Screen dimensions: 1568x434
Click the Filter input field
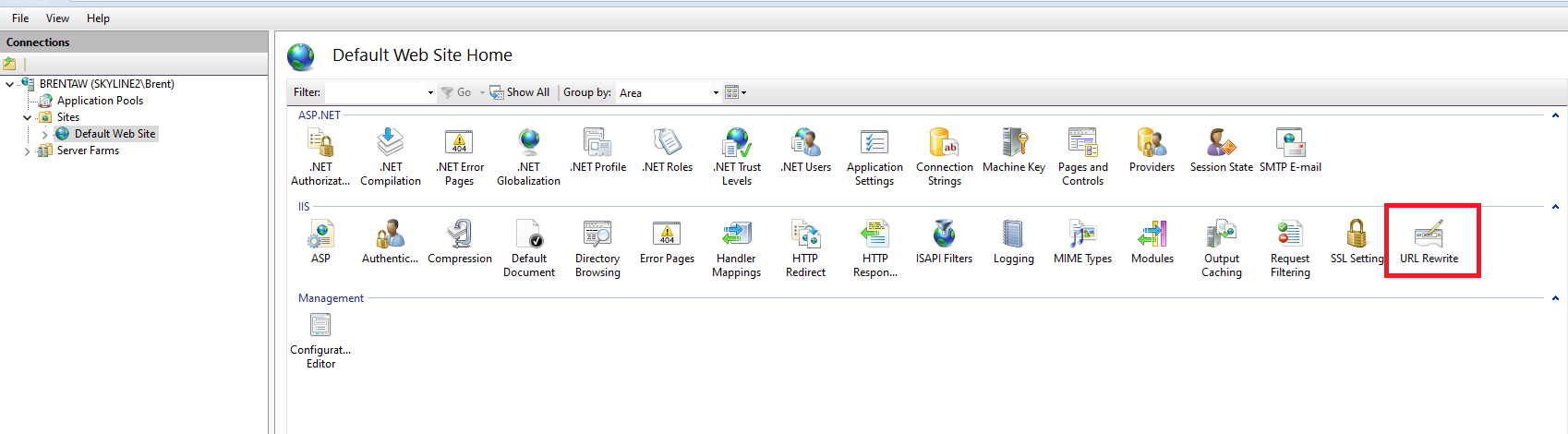[375, 92]
